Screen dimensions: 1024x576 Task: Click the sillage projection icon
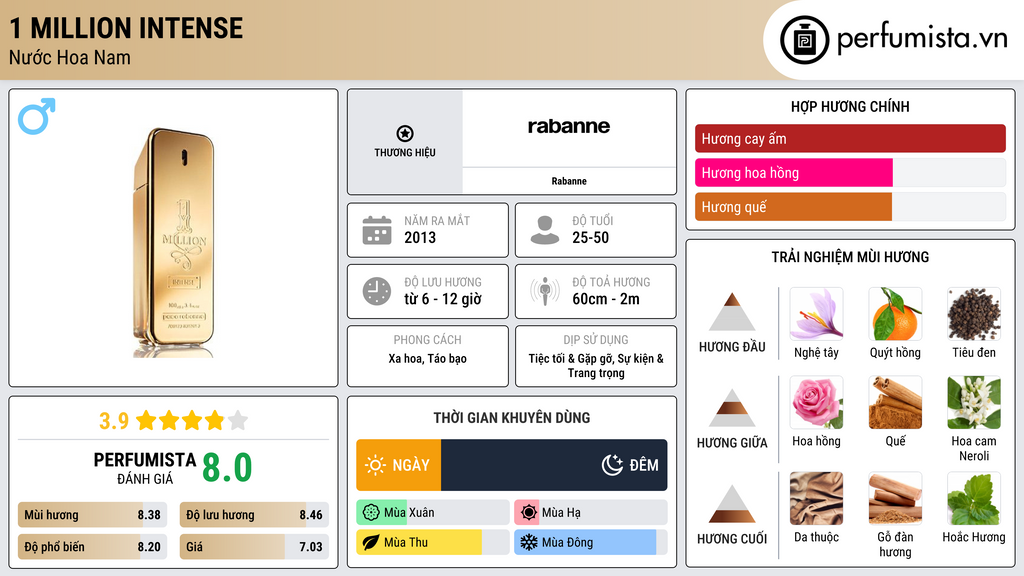pyautogui.click(x=544, y=291)
